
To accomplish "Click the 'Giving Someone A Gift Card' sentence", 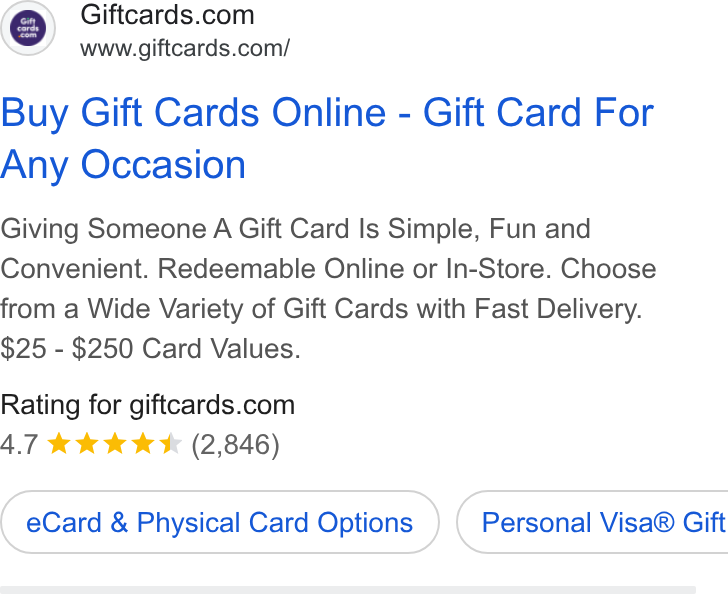I will tap(295, 228).
